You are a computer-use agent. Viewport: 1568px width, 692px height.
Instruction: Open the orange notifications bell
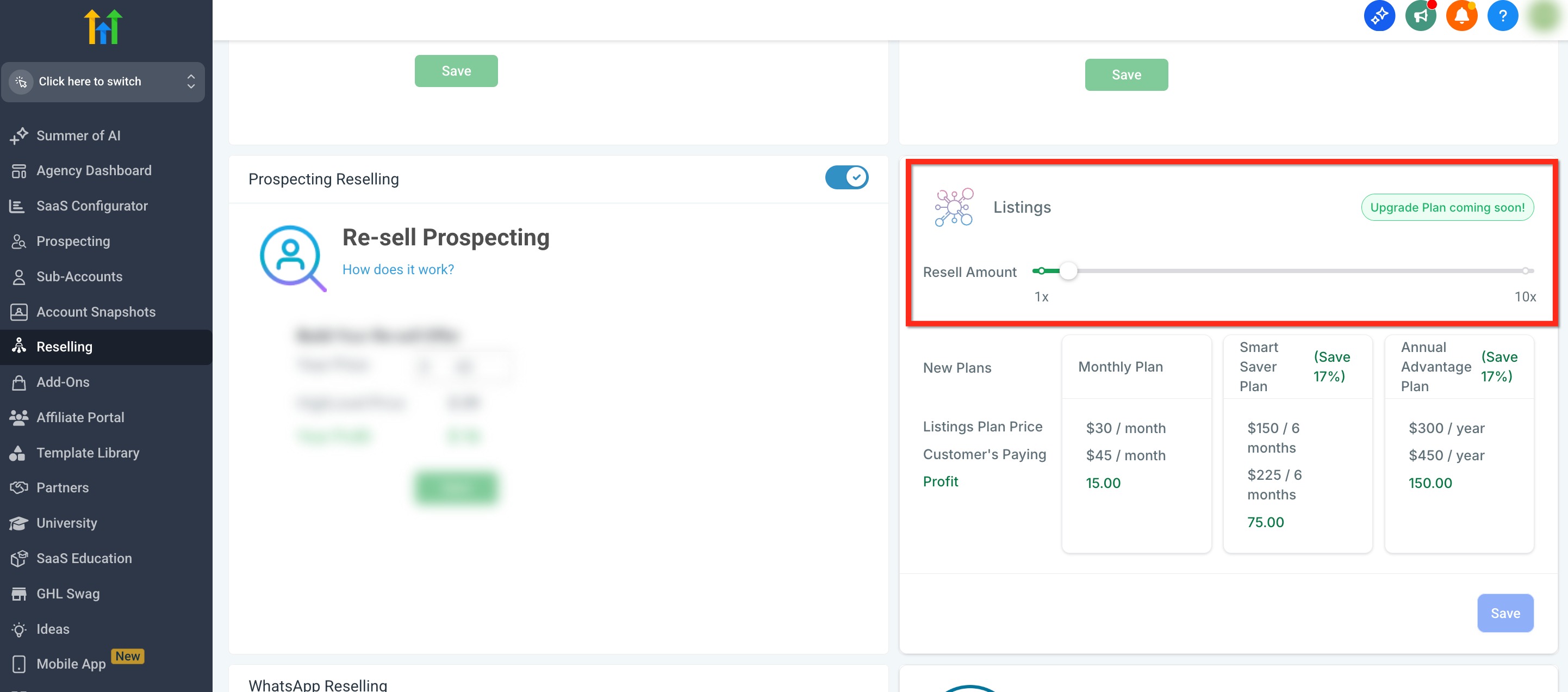click(1461, 16)
